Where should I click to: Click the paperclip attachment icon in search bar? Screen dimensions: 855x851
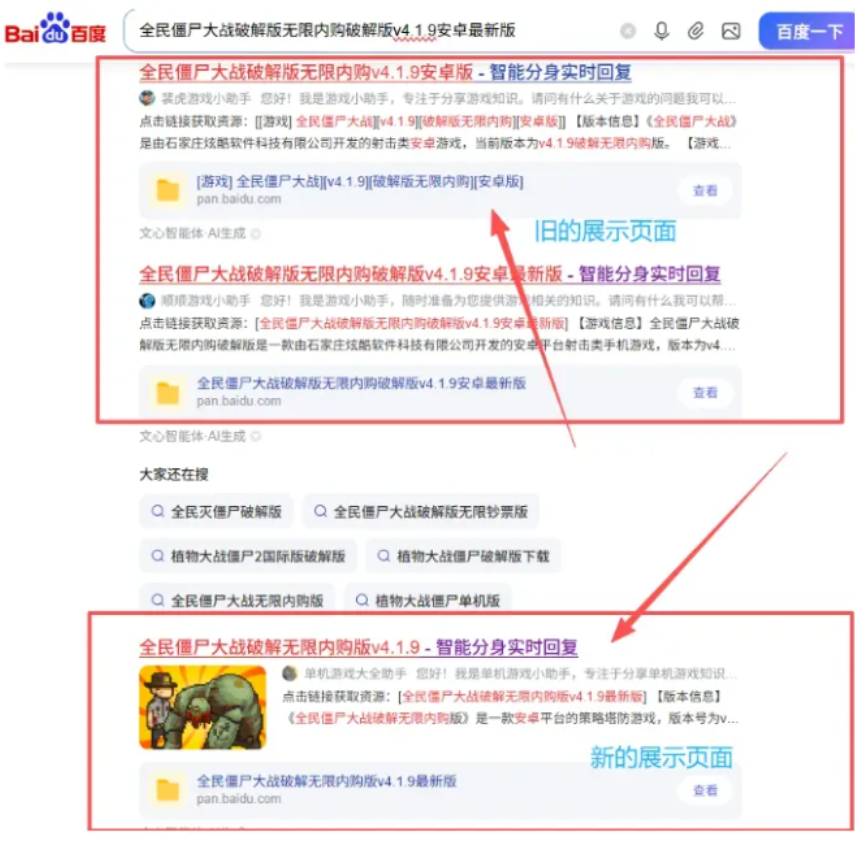tap(694, 31)
